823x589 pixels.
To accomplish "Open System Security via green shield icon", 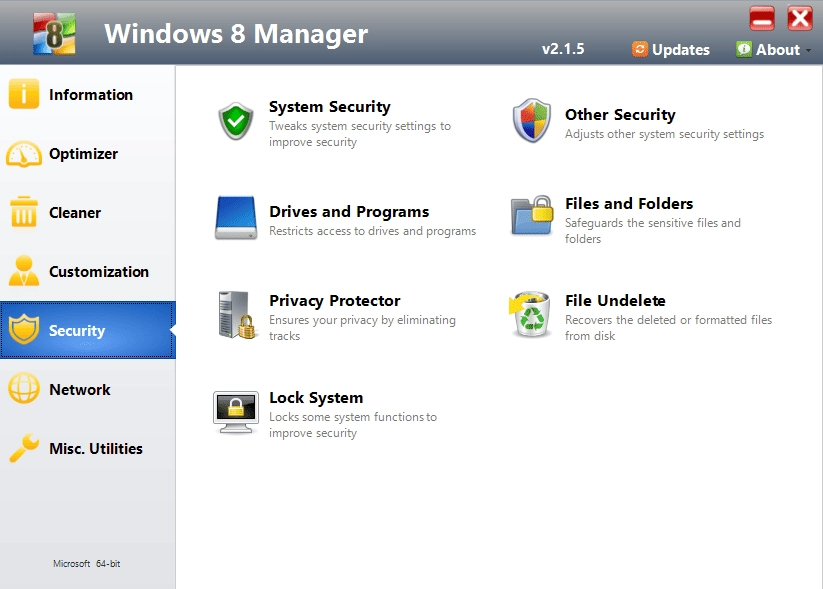I will pyautogui.click(x=236, y=121).
